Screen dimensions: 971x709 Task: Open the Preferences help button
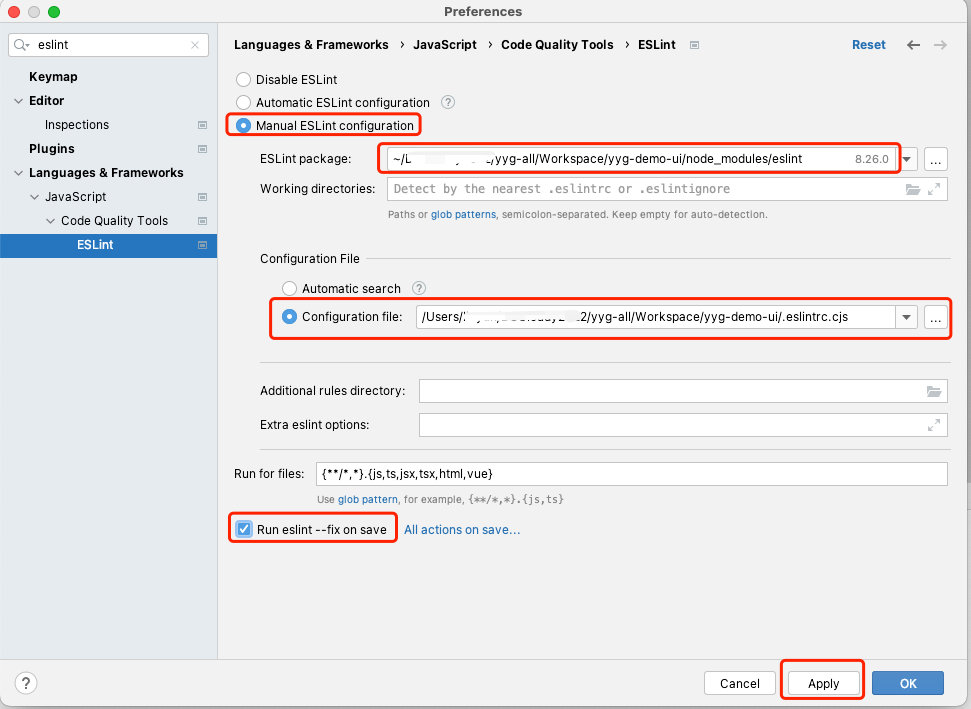click(25, 684)
